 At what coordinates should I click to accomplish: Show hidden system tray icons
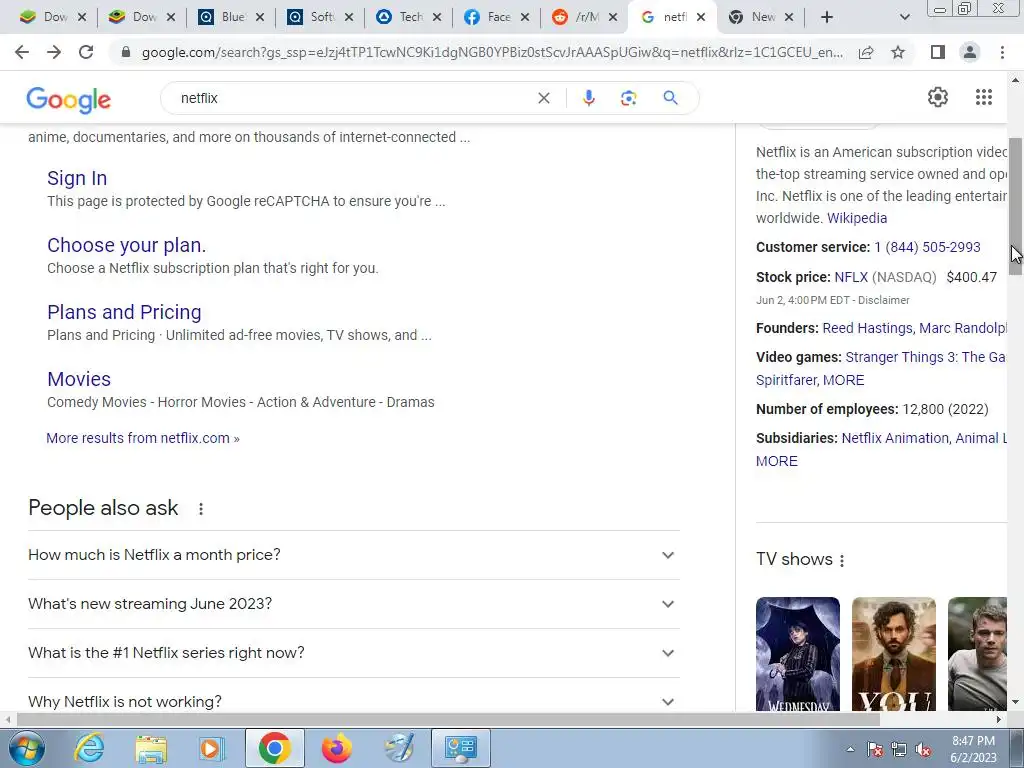click(850, 749)
